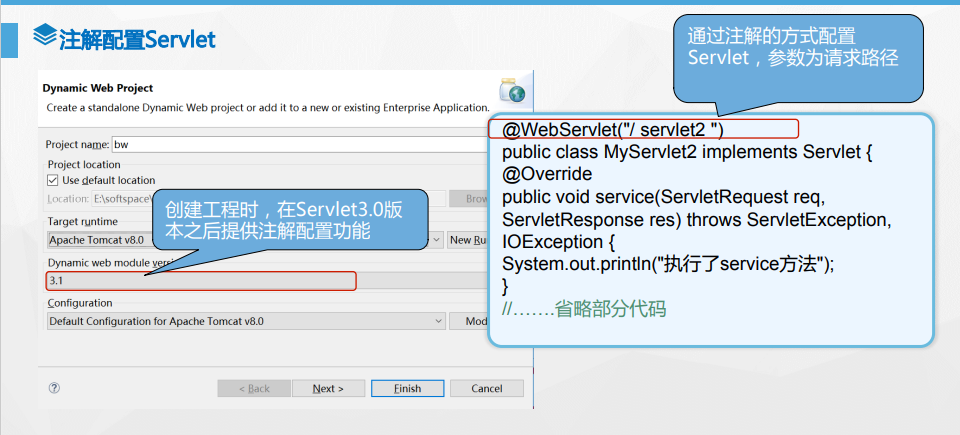Image resolution: width=960 pixels, height=435 pixels.
Task: Click the New Runtime button
Action: [468, 240]
